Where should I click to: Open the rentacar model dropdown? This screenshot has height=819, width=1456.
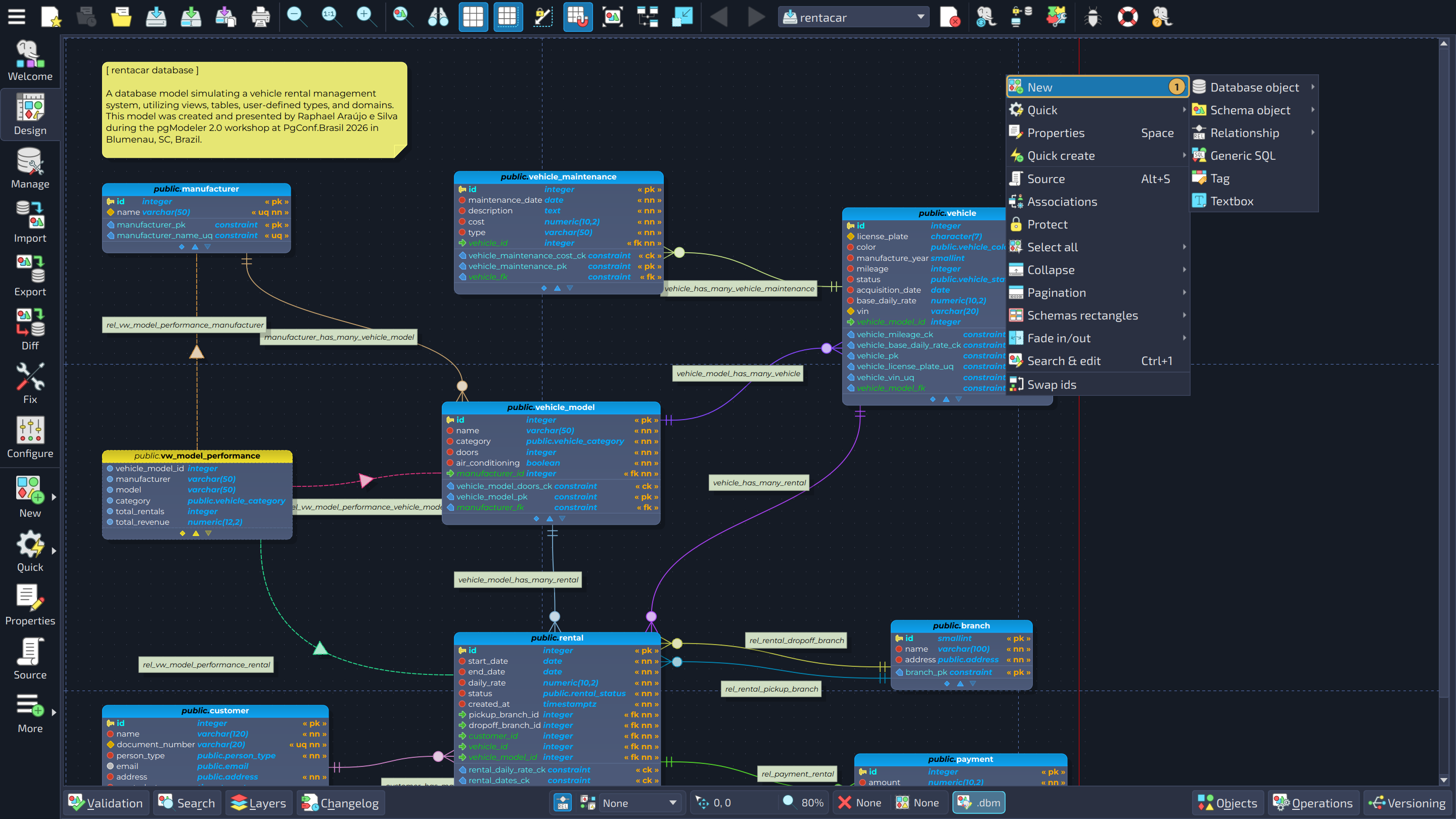[853, 18]
